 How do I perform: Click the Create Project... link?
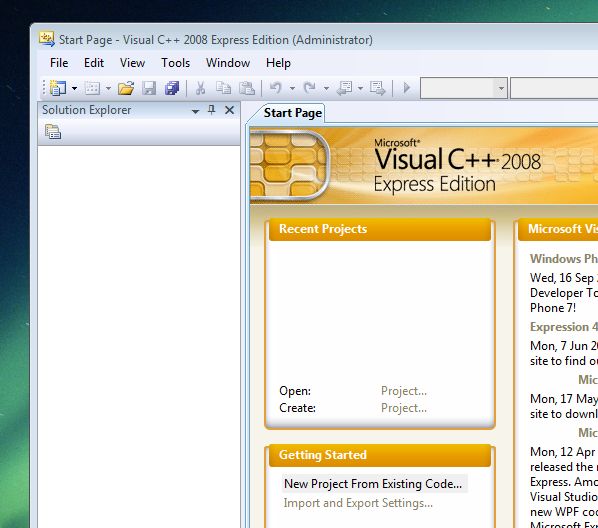click(x=404, y=408)
